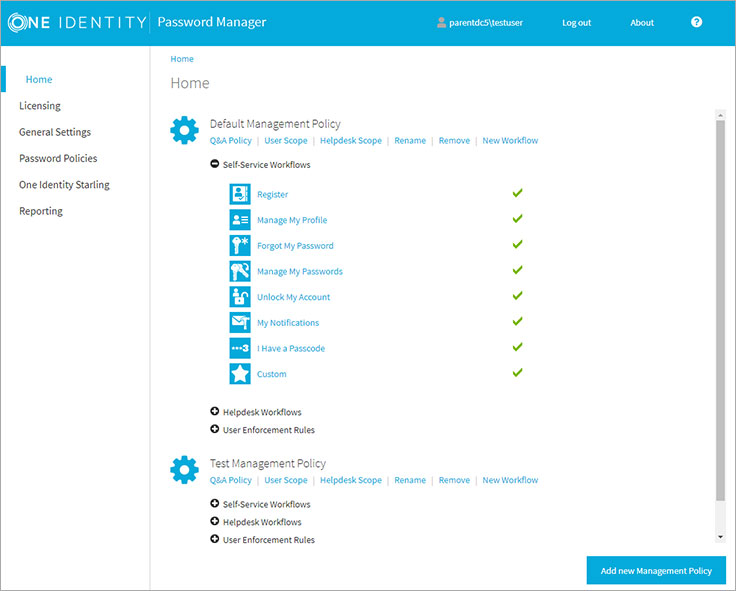This screenshot has height=591, width=736.
Task: Open the Manage My Passwords link
Action: click(299, 271)
